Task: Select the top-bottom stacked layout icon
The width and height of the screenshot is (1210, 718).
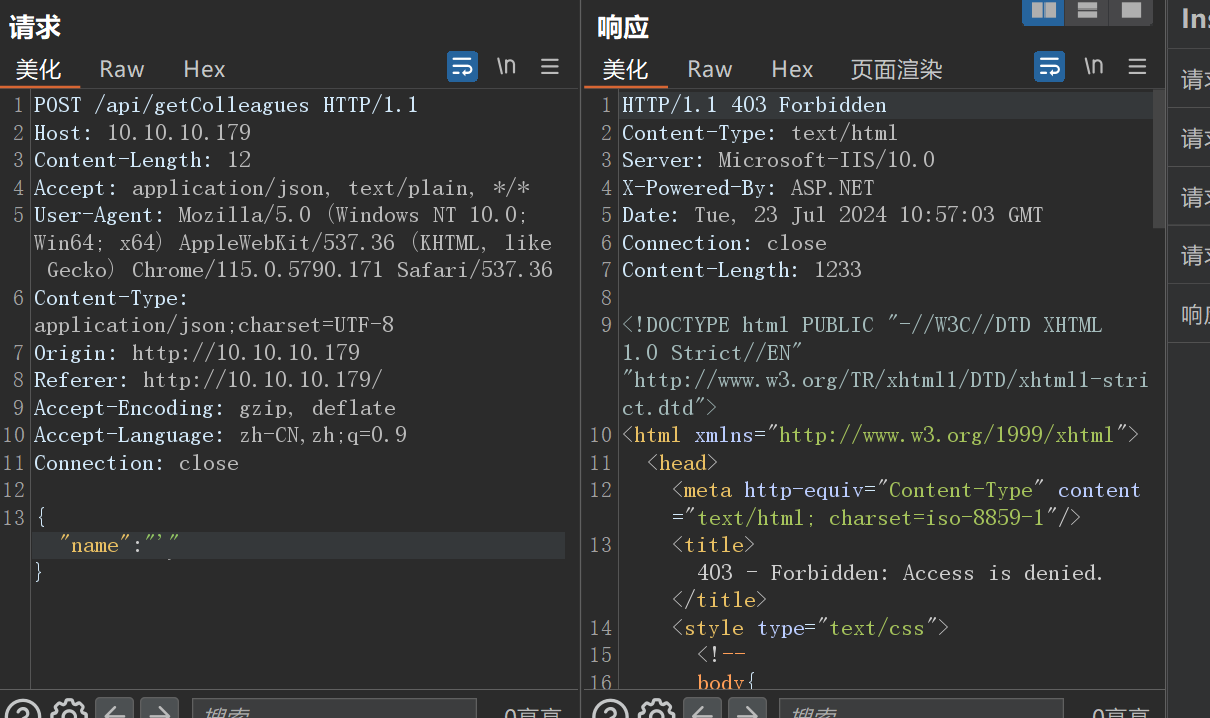Action: (1087, 11)
